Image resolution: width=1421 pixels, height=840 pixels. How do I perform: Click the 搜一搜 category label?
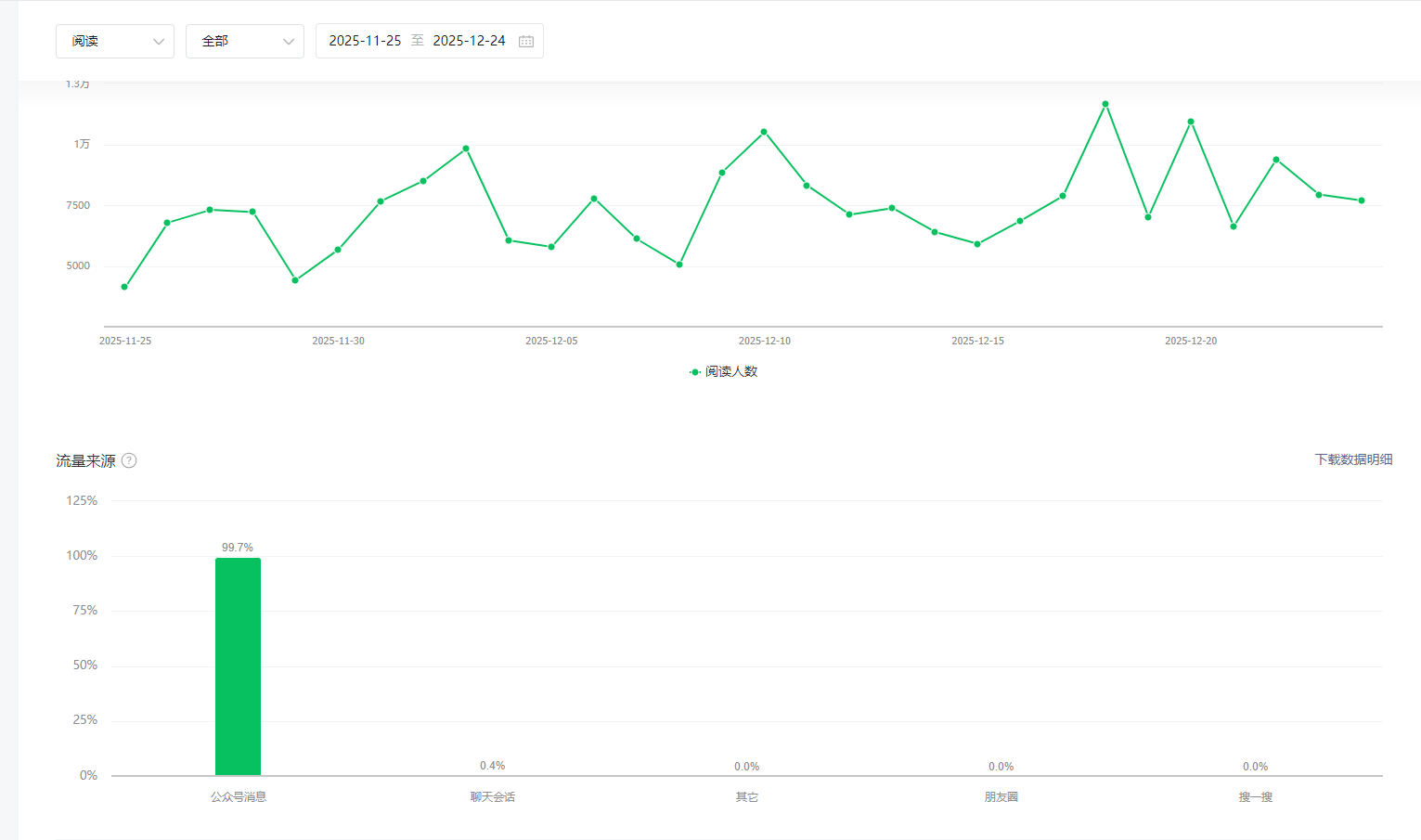tap(1255, 796)
